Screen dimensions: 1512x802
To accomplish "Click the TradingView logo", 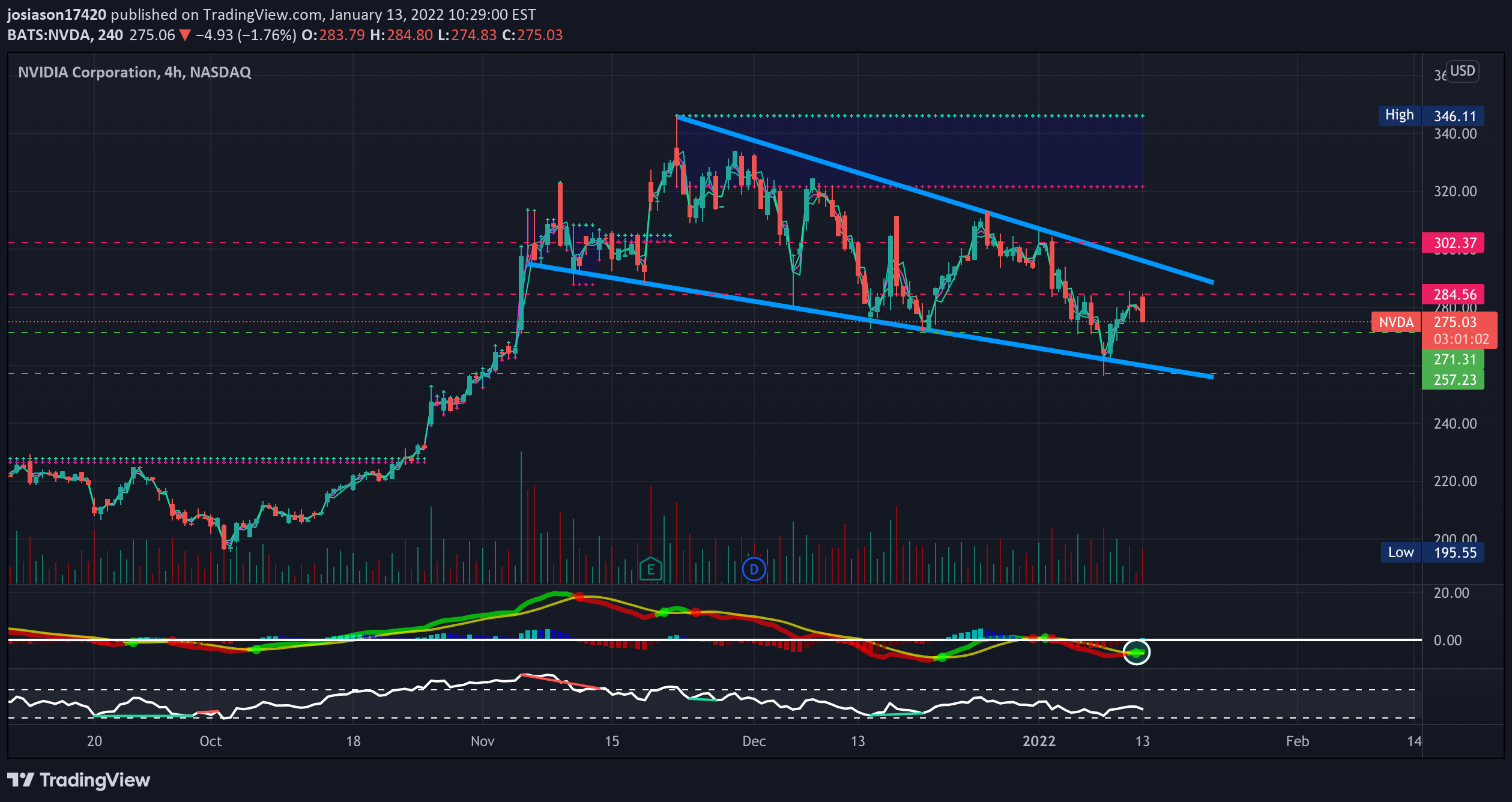I will tap(79, 780).
